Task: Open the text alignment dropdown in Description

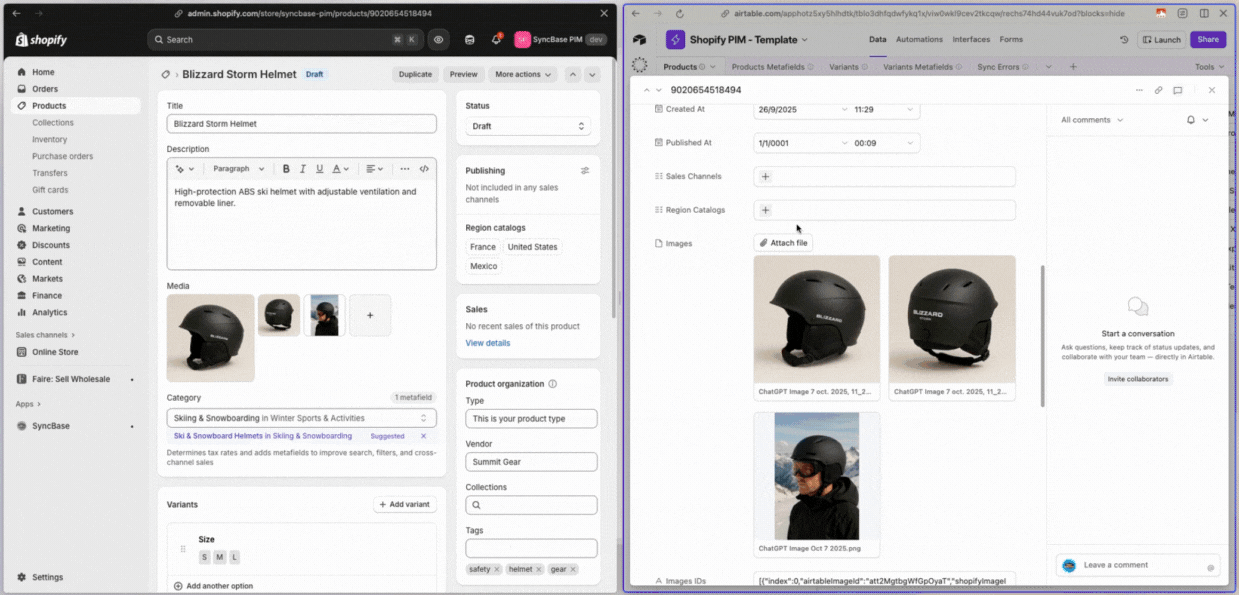Action: coord(374,169)
